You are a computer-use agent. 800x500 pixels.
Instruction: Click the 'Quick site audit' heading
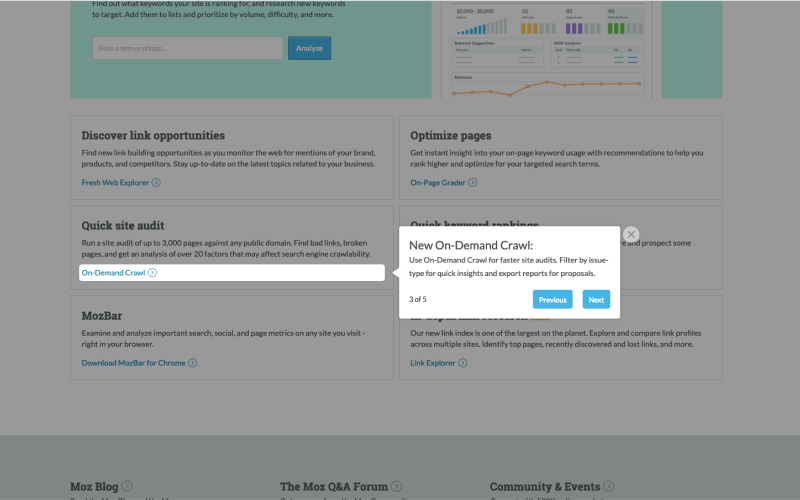pyautogui.click(x=123, y=226)
